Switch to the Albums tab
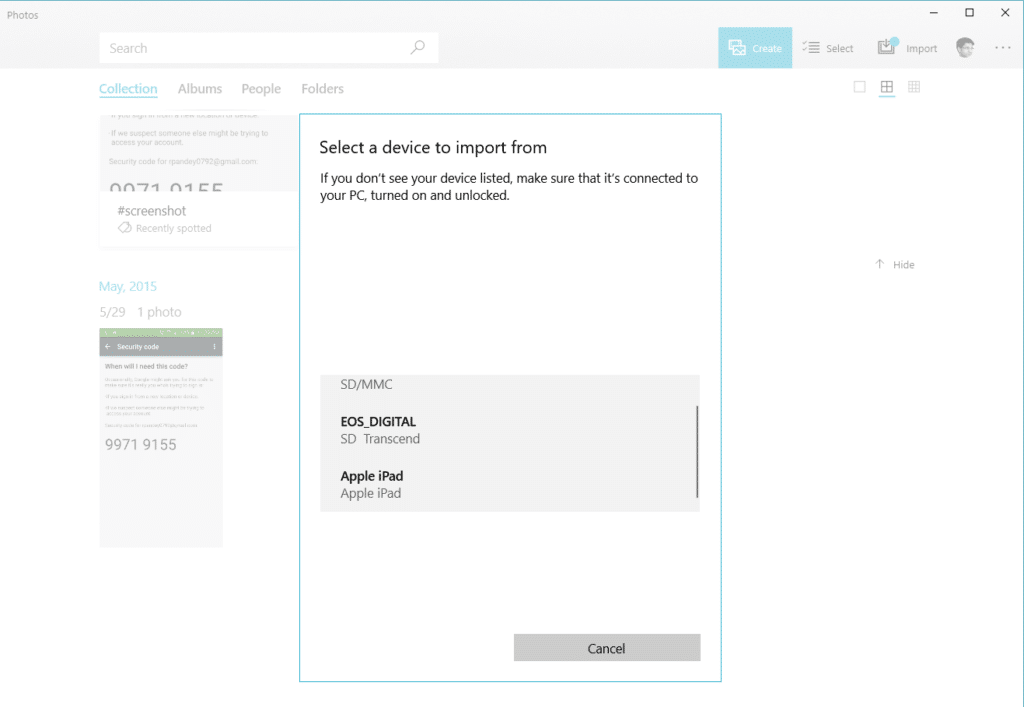The image size is (1024, 707). click(200, 89)
